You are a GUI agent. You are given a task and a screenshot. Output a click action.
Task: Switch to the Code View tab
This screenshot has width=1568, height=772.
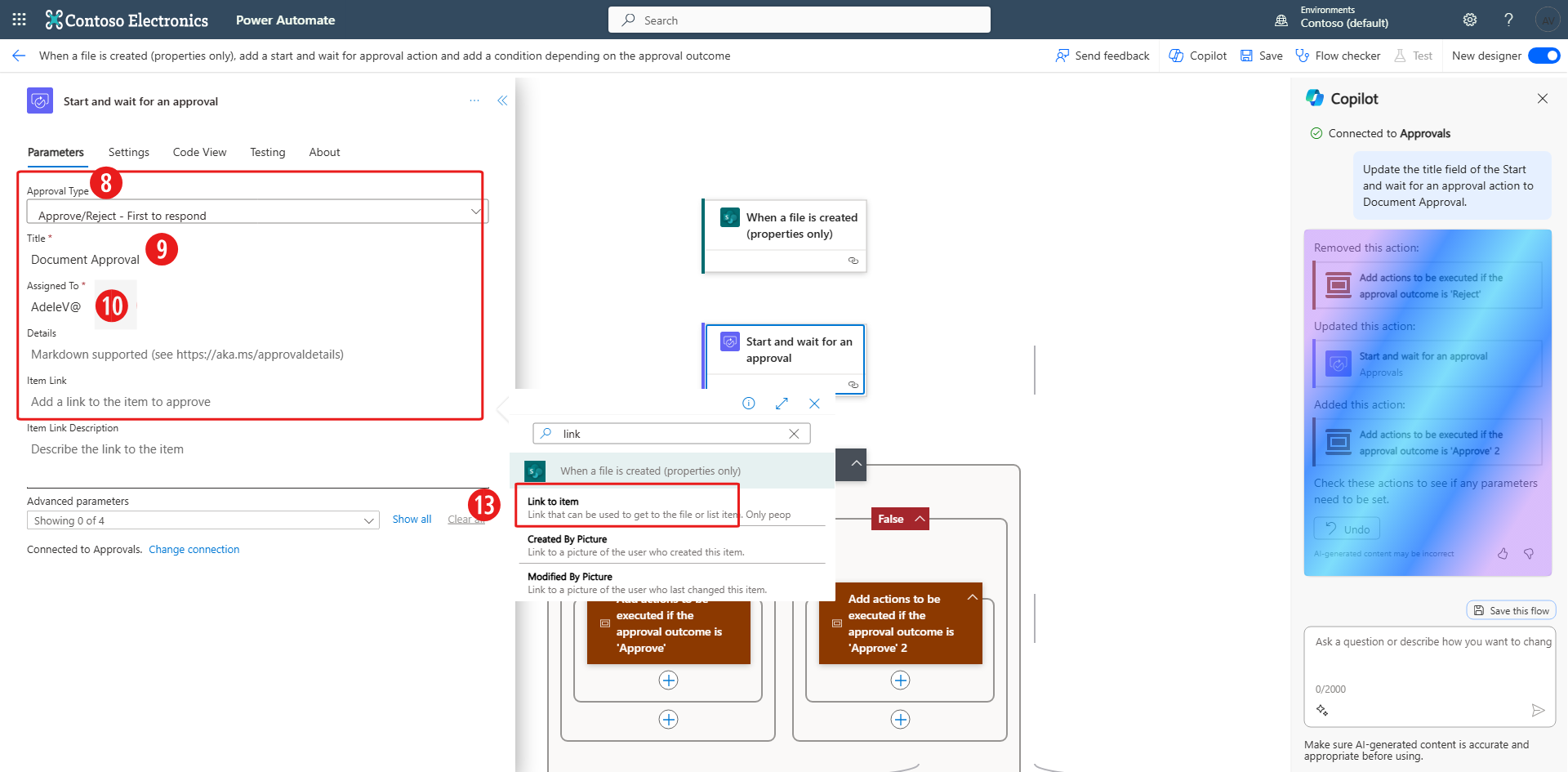tap(199, 152)
